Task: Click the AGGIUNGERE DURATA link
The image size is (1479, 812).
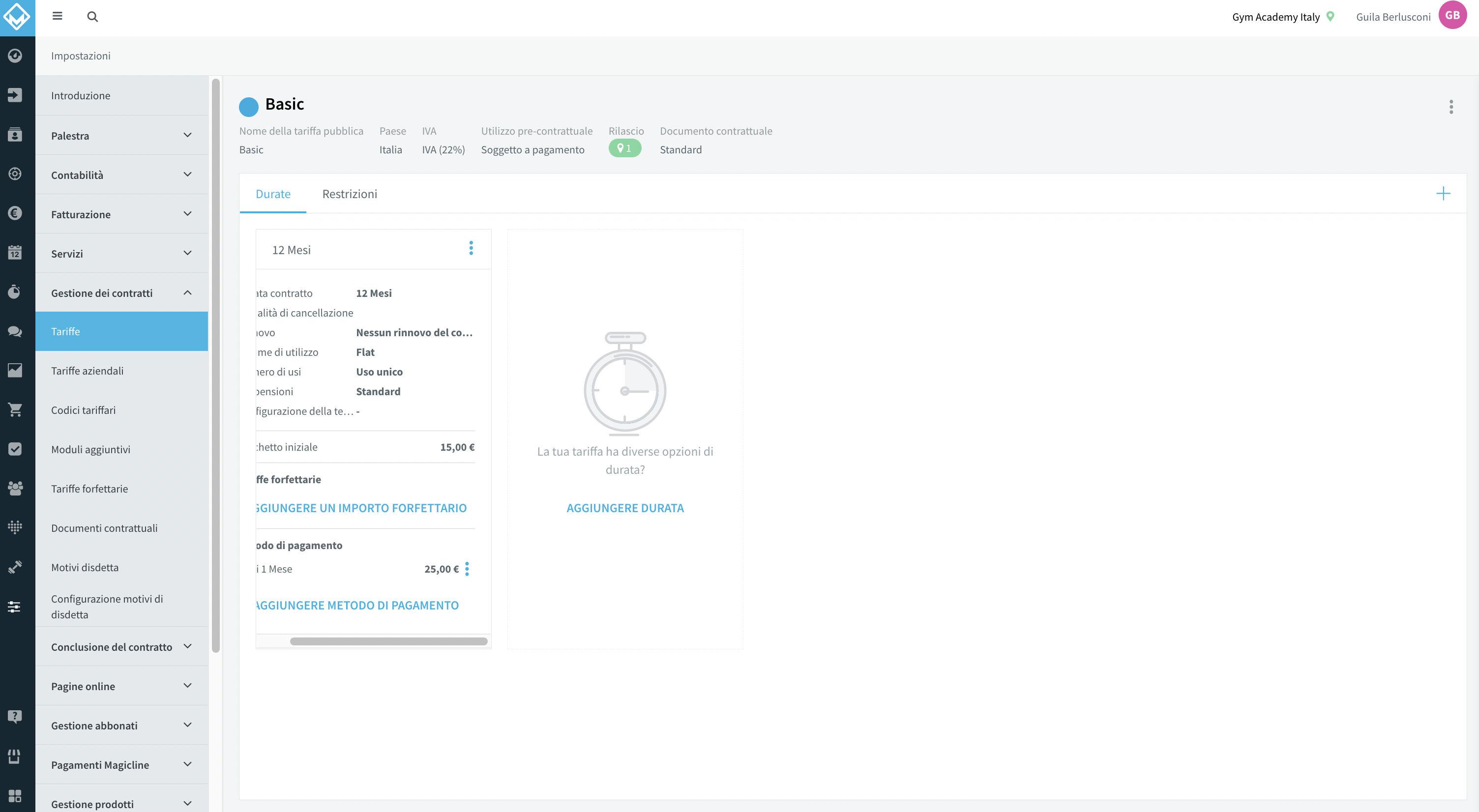Action: coord(624,508)
